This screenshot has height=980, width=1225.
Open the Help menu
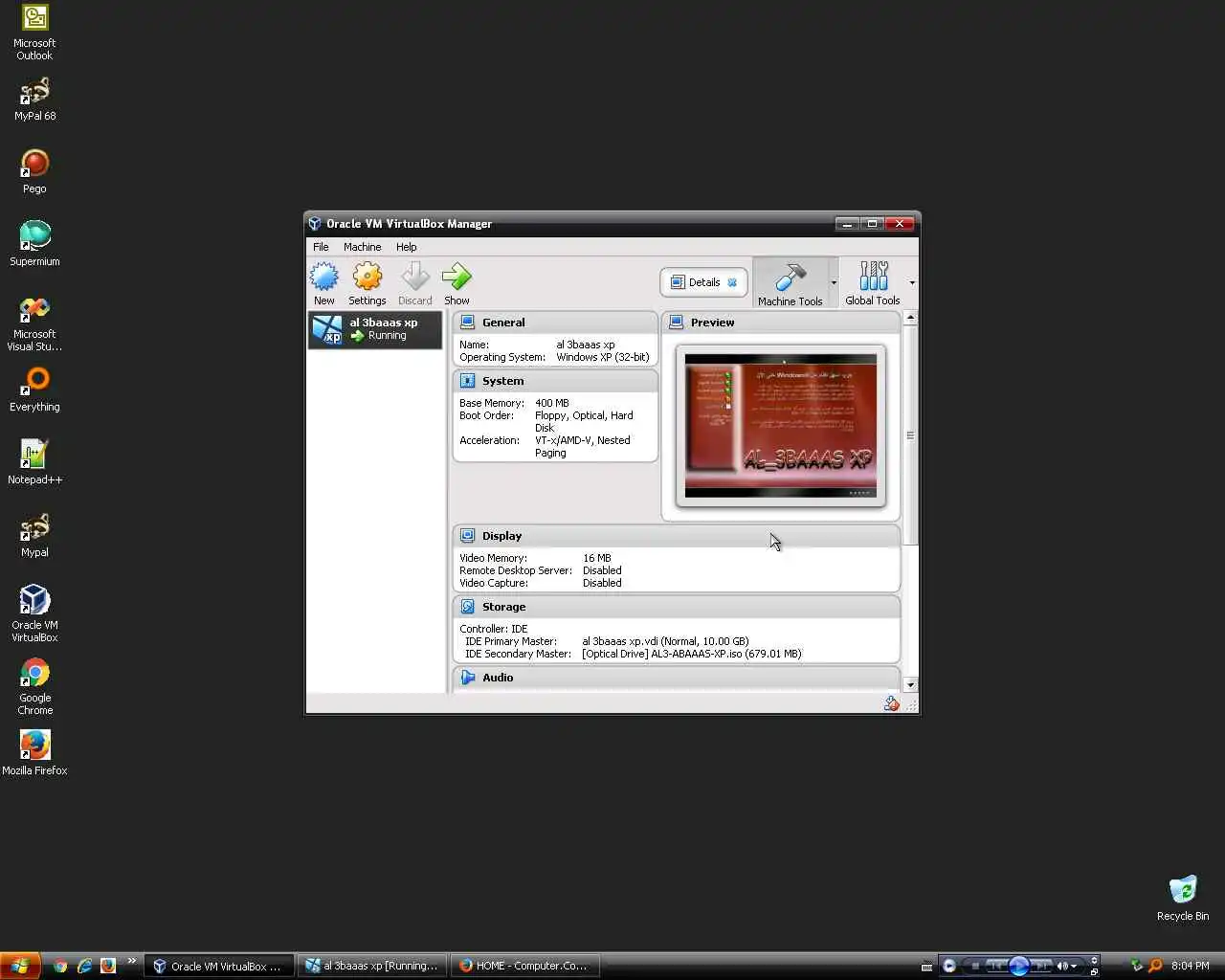(407, 247)
